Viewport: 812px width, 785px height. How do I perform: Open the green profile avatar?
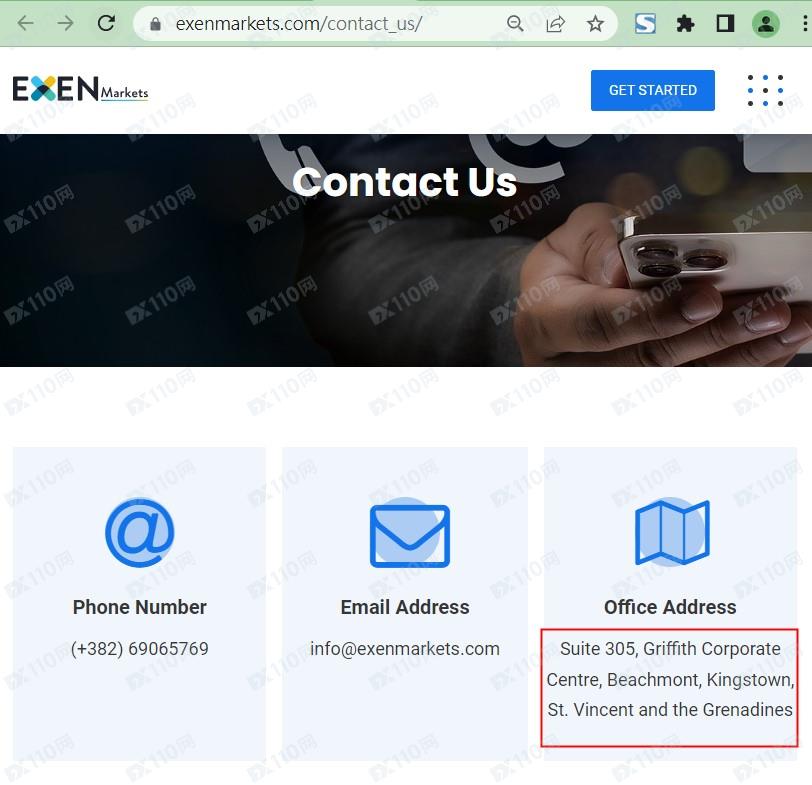click(765, 24)
